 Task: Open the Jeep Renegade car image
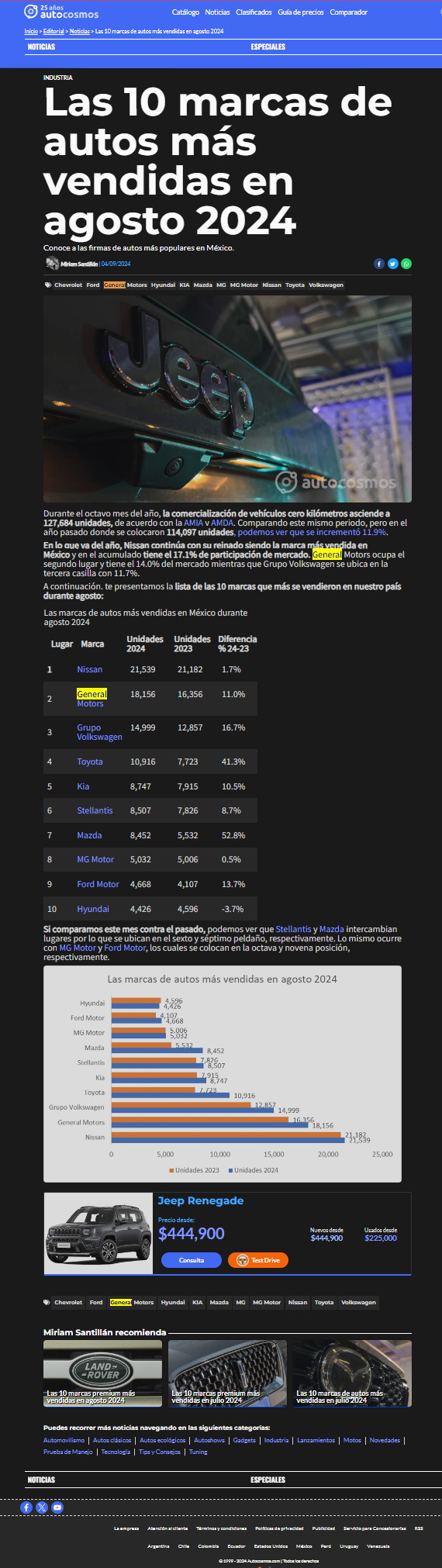click(x=98, y=1234)
